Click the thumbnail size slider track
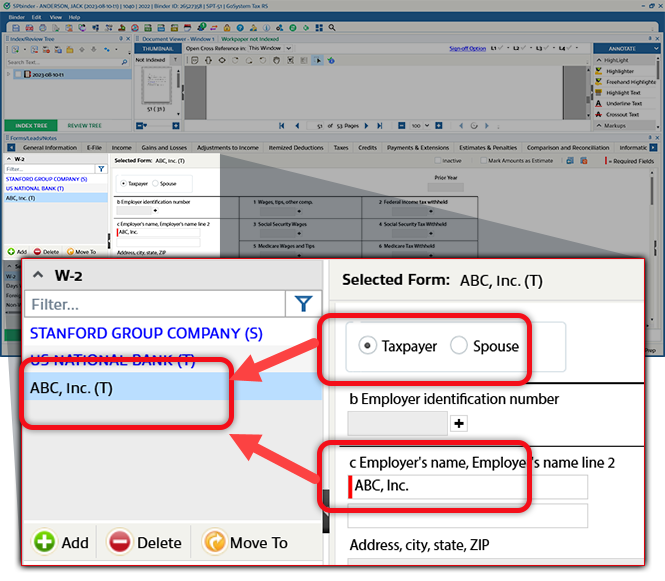 tap(159, 126)
